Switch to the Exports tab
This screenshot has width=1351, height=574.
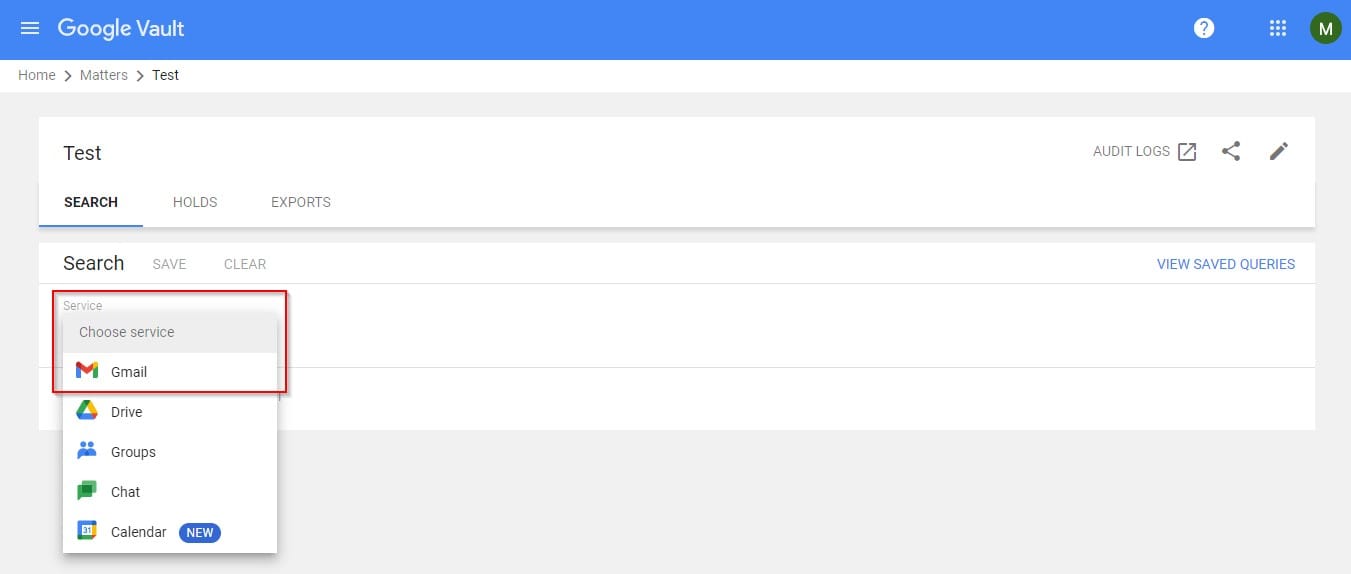(x=301, y=202)
